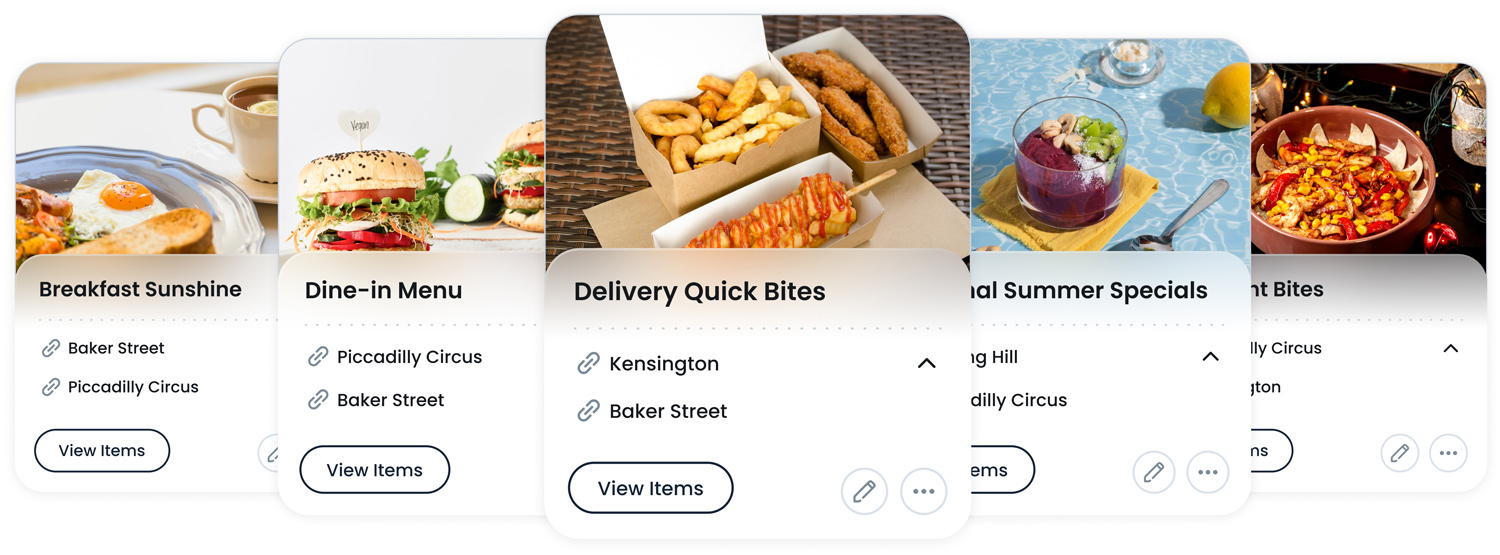Image resolution: width=1500 pixels, height=555 pixels.
Task: Open Baker Street location in Delivery Quick Bites
Action: tap(668, 411)
